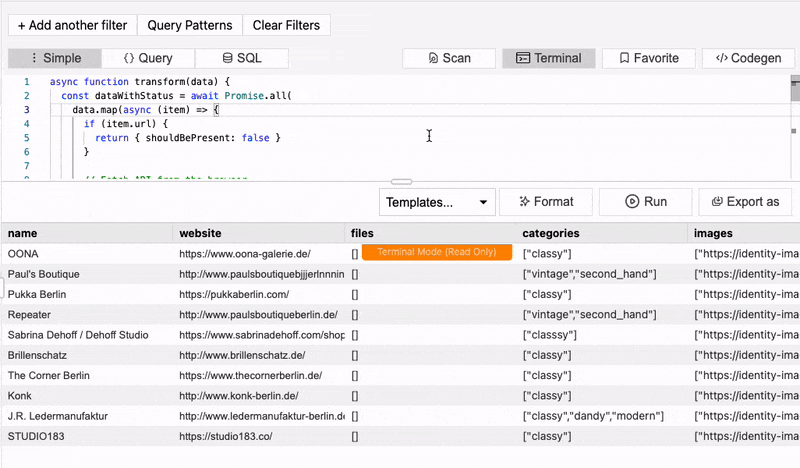Select Sabrina Dehoff / Dehoff Studio cell
Screen dimensions: 800x468
(87, 335)
